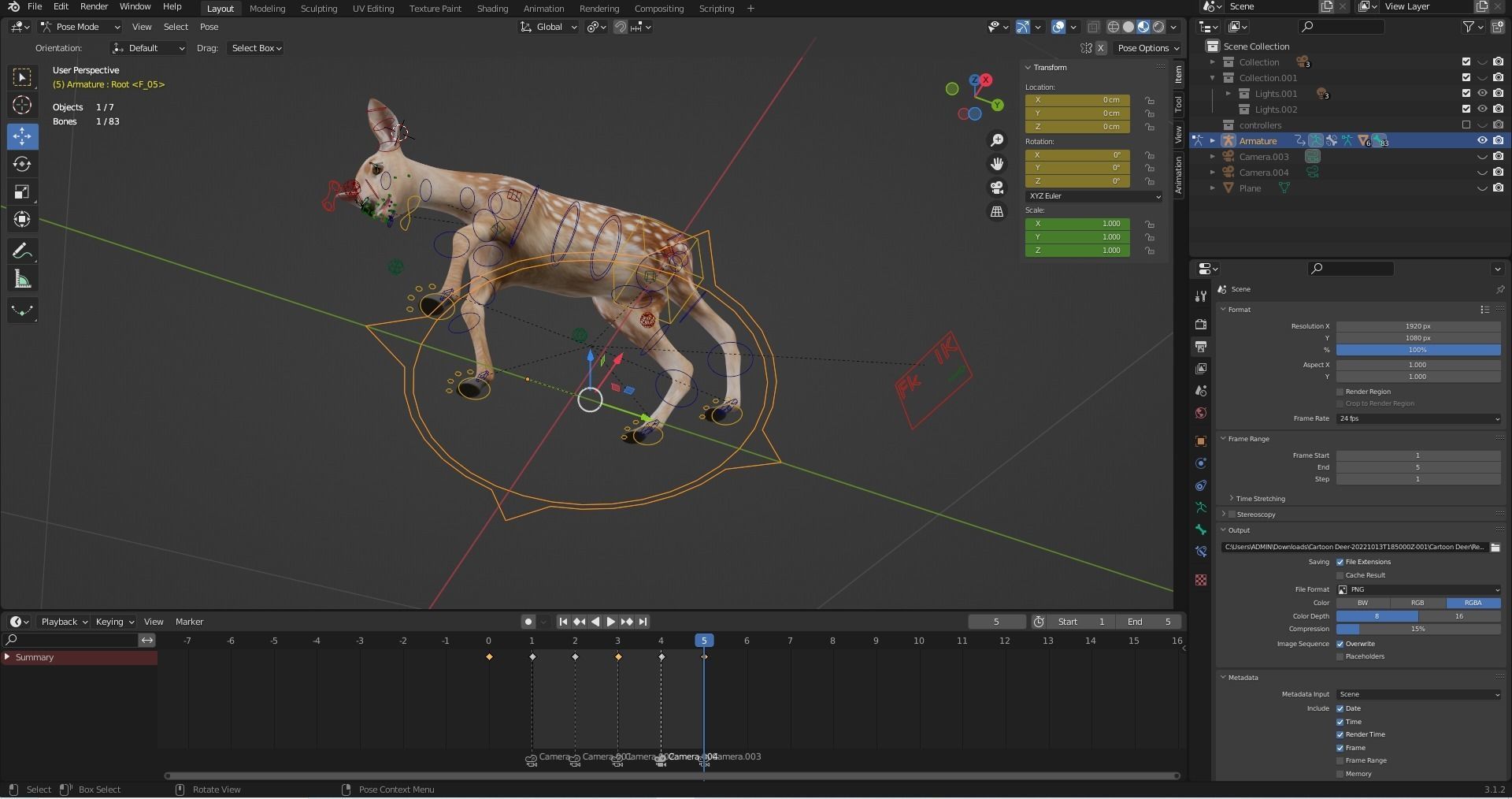Select the Breakdowner pose tool
Image resolution: width=1512 pixels, height=799 pixels.
pos(22,310)
